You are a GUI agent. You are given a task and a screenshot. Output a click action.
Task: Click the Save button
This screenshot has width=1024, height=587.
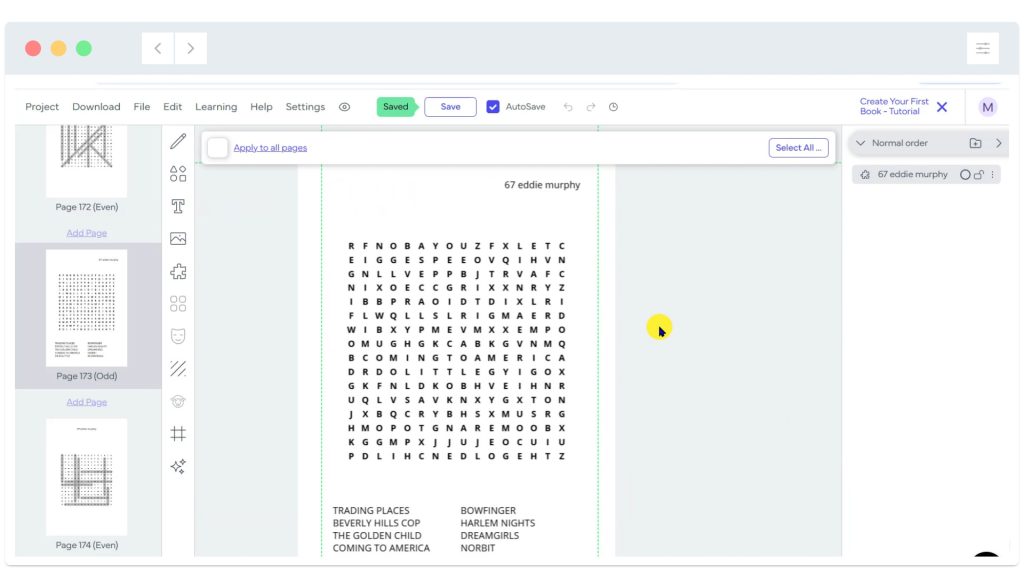[x=450, y=107]
